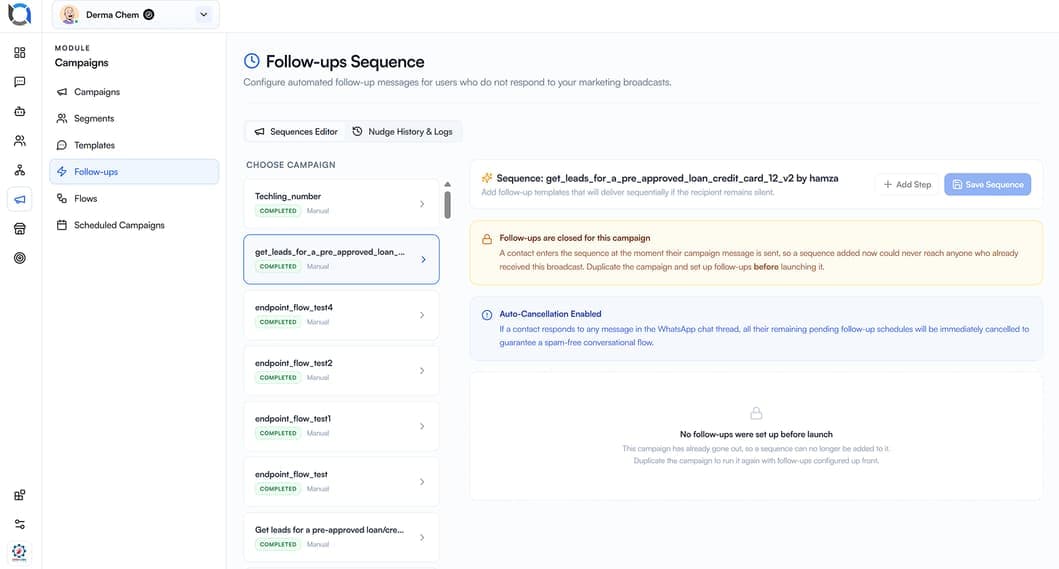This screenshot has height=569, width=1059.
Task: Select the Sequences Editor tab
Action: click(296, 132)
